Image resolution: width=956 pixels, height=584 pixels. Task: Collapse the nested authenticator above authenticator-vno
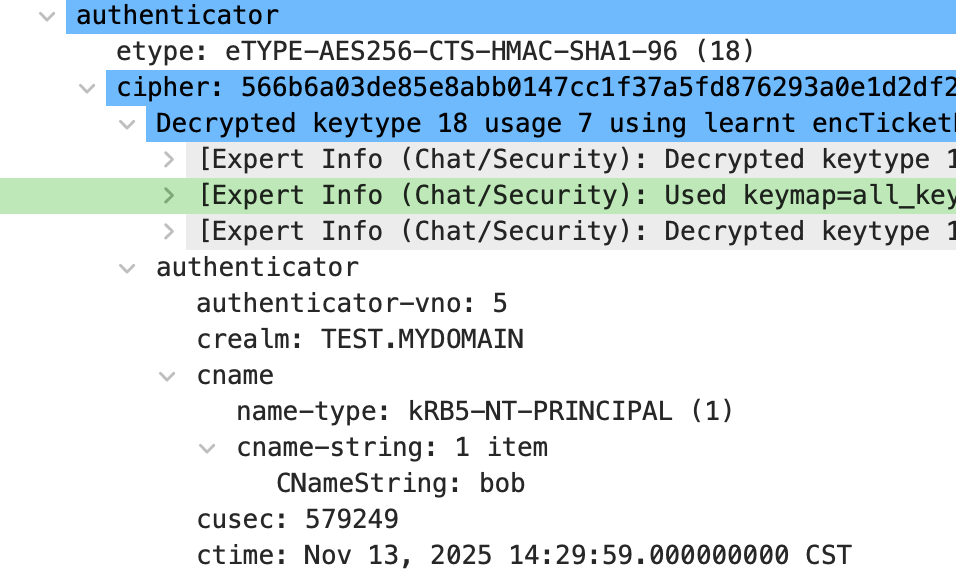click(x=127, y=268)
